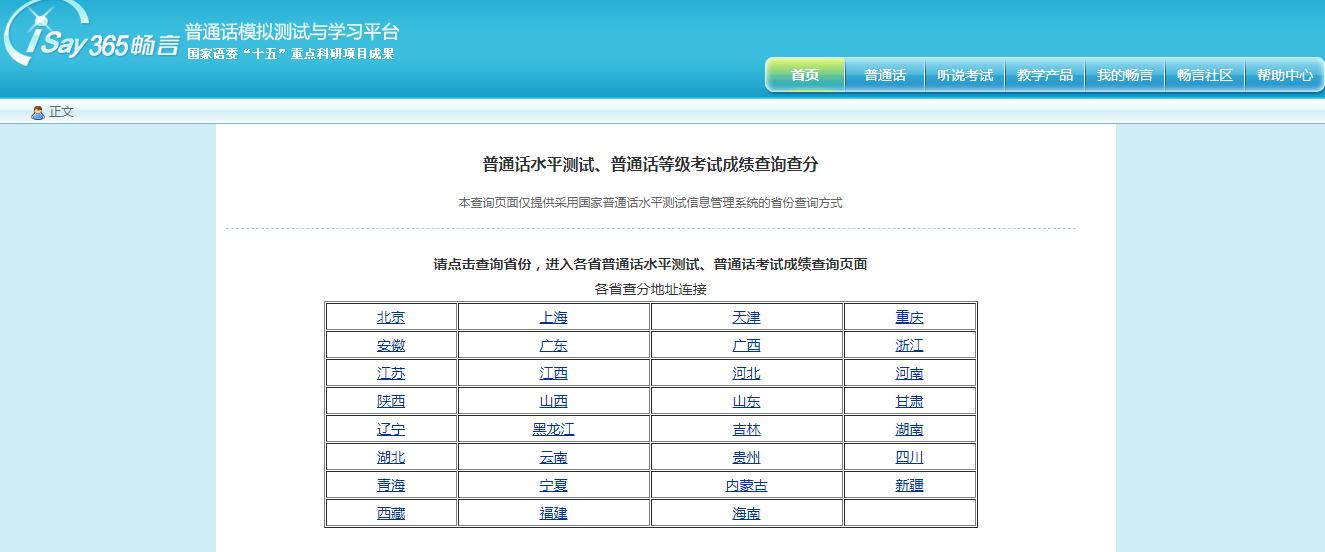The image size is (1325, 552).
Task: Click the 吉林 link
Action: 746,429
